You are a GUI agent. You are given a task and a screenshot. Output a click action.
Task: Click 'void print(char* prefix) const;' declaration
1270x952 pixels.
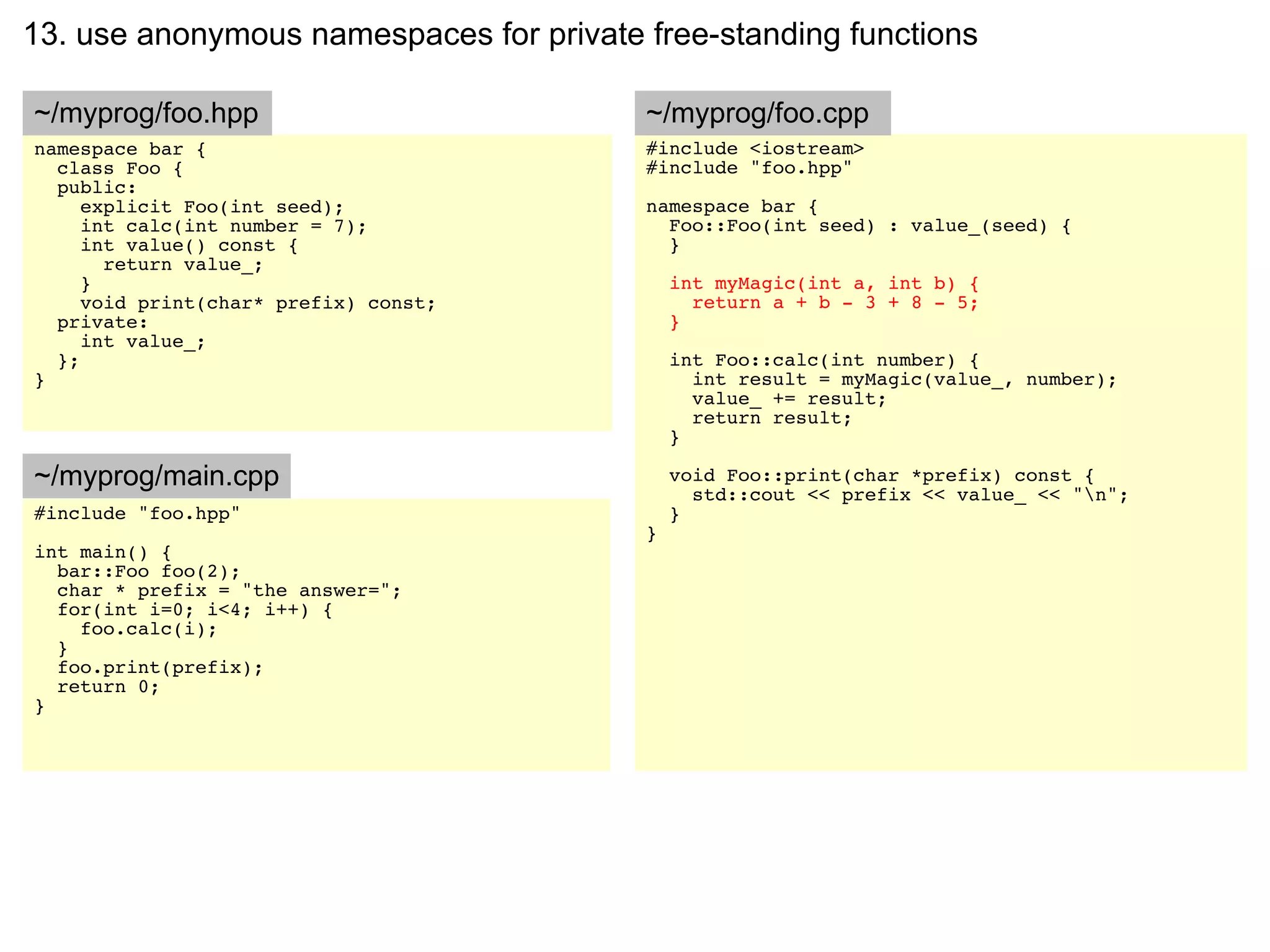[258, 303]
